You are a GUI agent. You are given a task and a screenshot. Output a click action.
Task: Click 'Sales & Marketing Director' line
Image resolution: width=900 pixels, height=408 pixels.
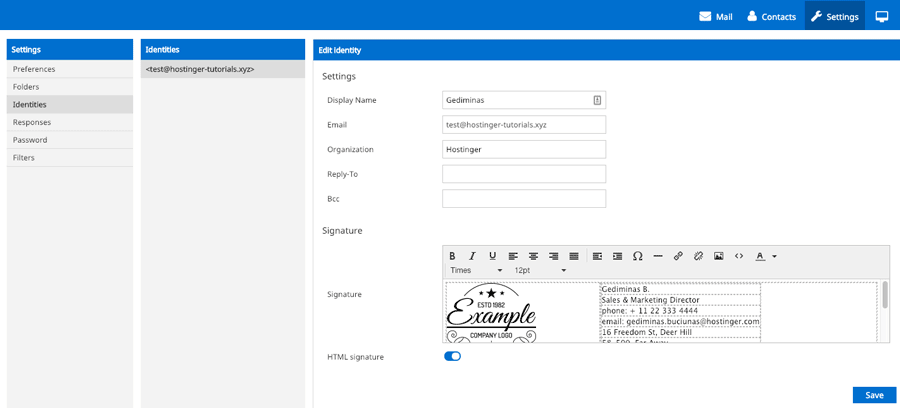(650, 300)
